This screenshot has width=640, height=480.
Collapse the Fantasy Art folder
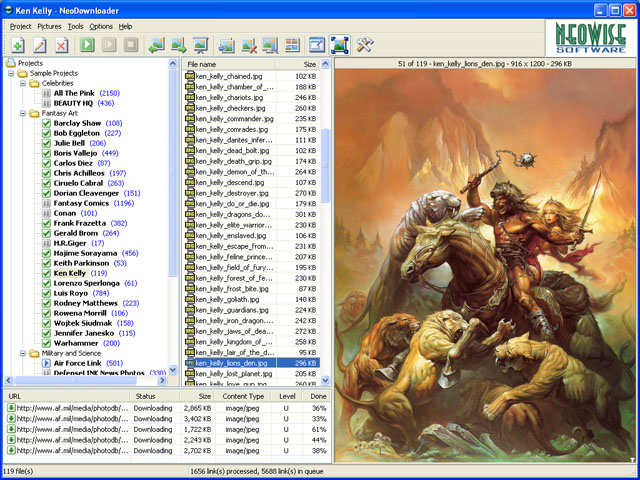click(x=23, y=113)
